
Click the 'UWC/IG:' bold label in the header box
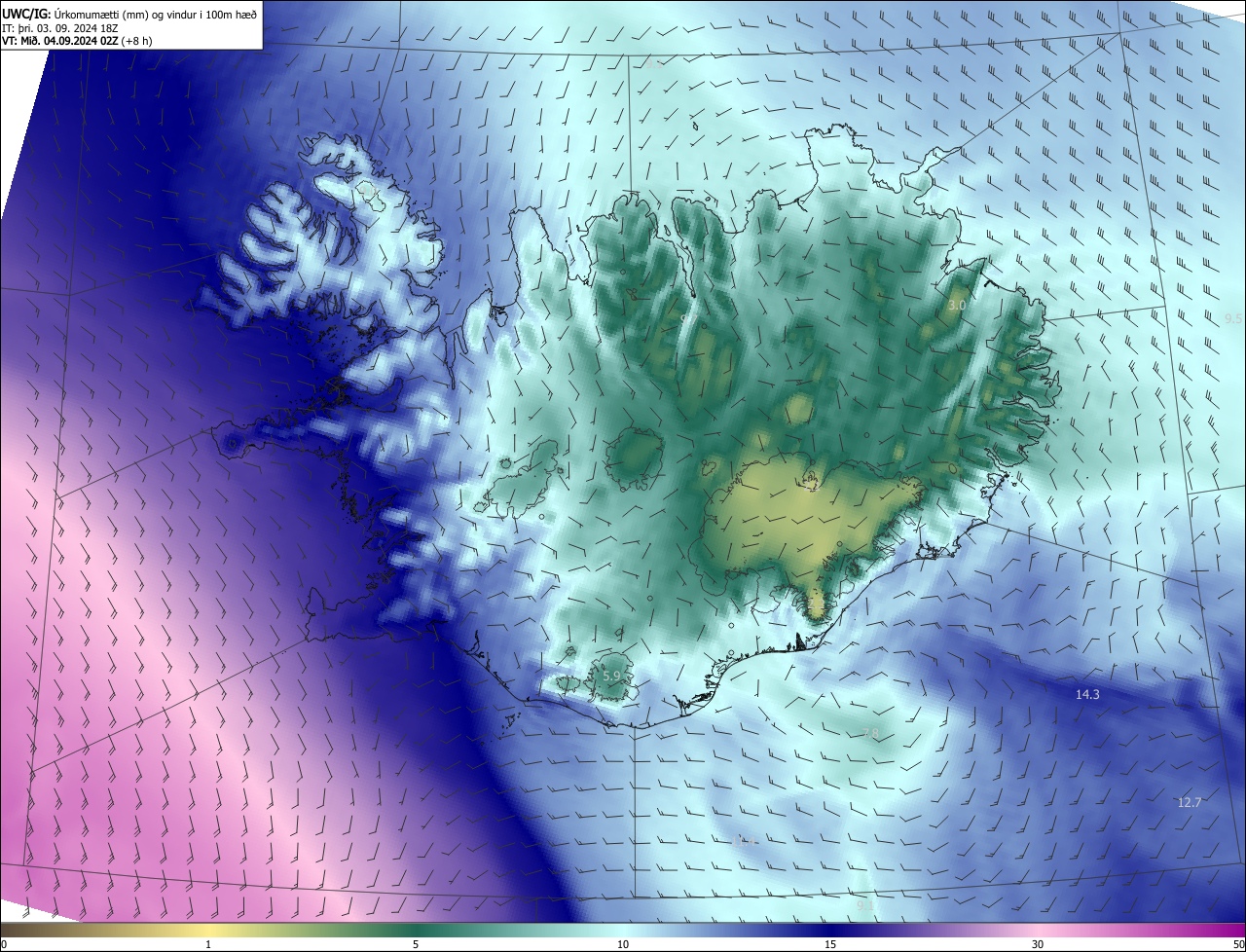click(x=27, y=13)
